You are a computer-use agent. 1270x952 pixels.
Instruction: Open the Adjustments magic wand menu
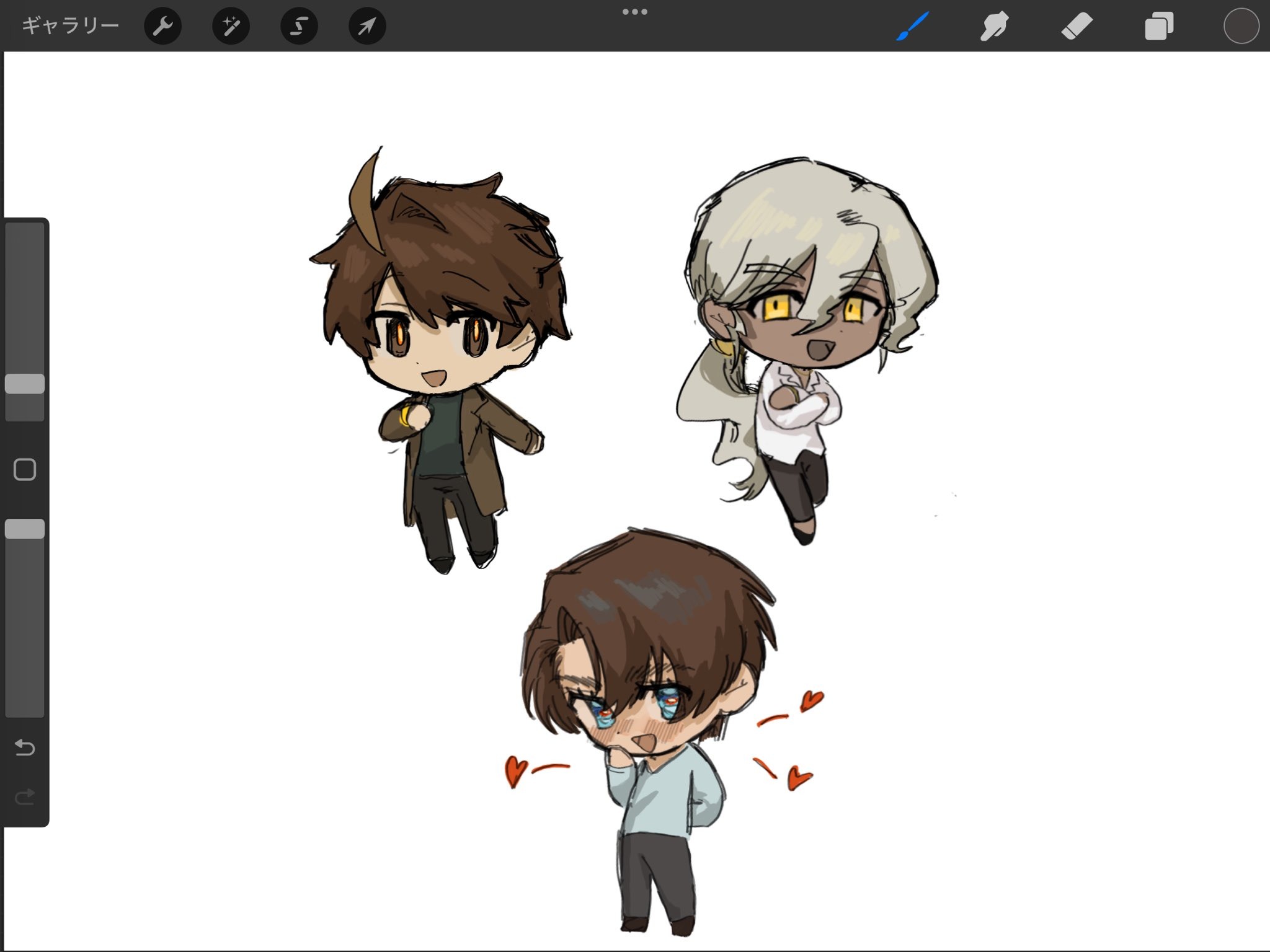pos(231,26)
